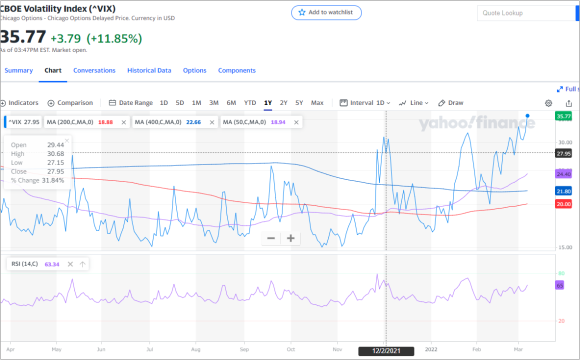Open the Historical Data tab
The height and width of the screenshot is (360, 580).
pyautogui.click(x=149, y=70)
